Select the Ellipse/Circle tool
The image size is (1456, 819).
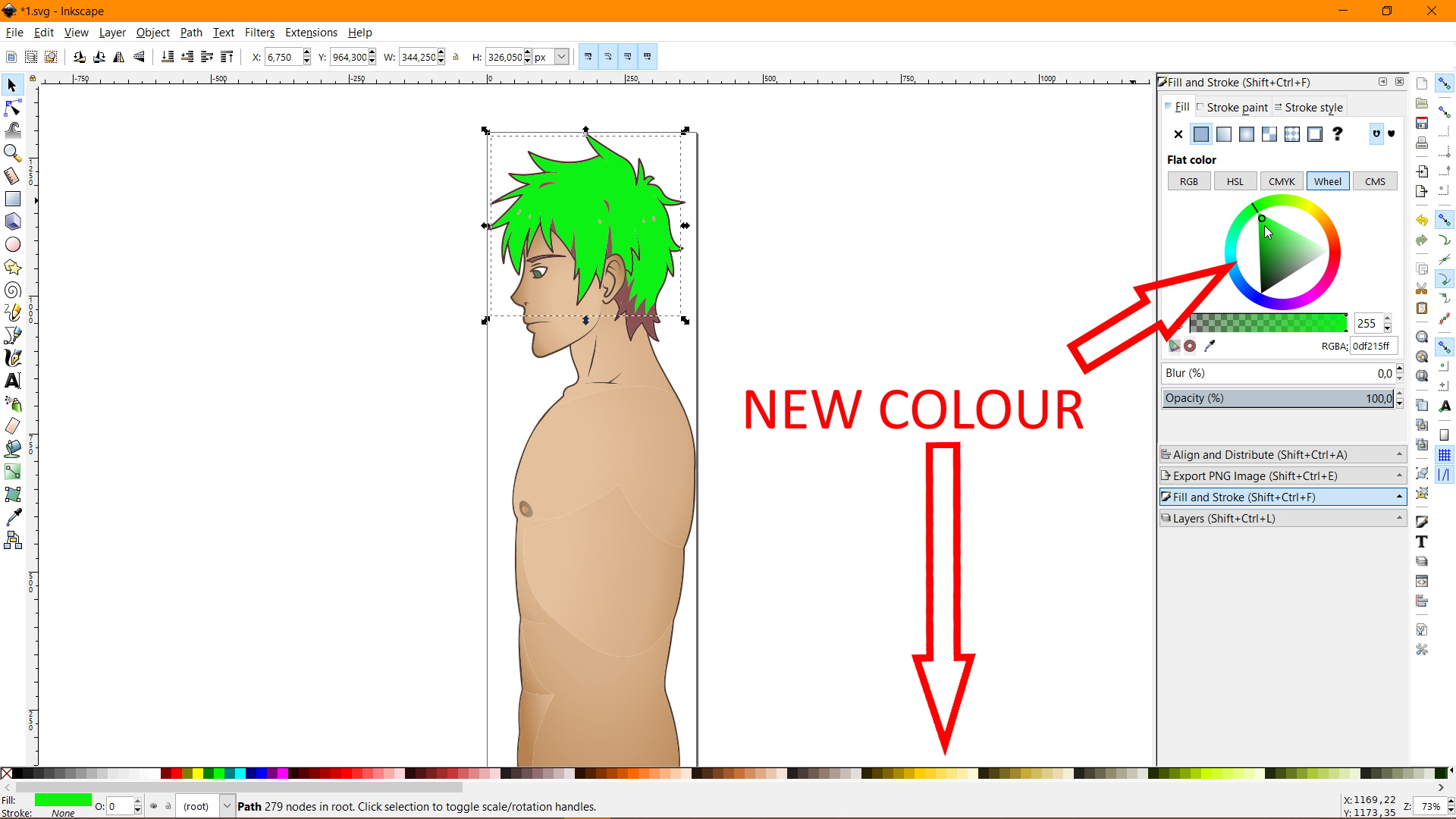[13, 244]
